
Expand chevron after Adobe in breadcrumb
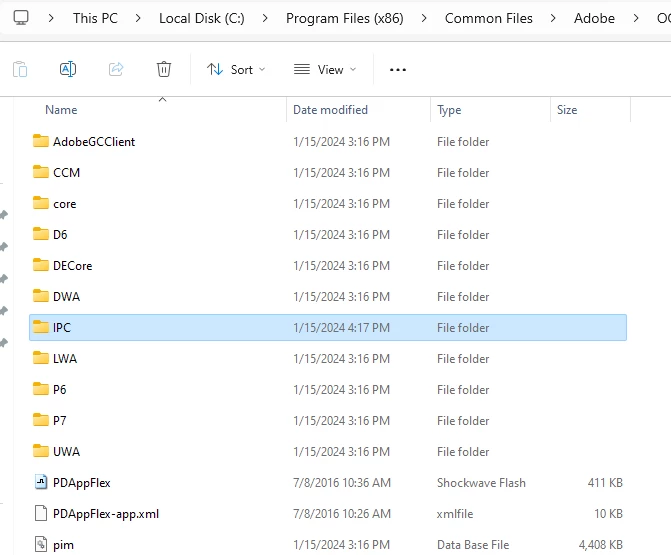[x=635, y=18]
